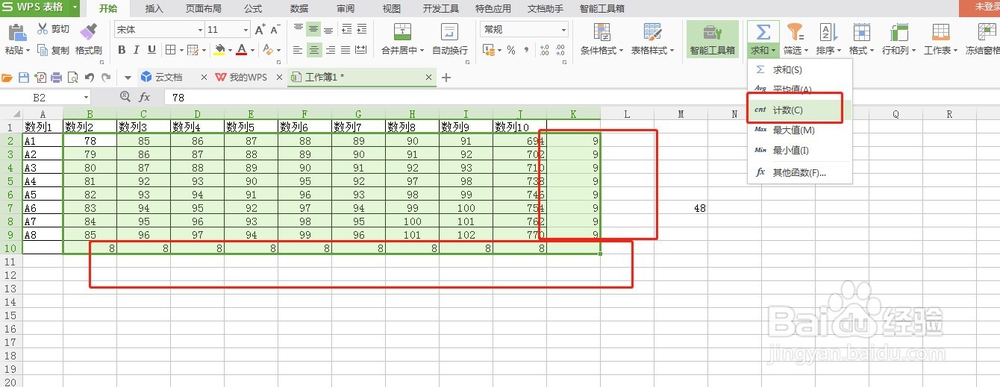Click the clear formatting eraser icon
The image size is (1000, 387).
pyautogui.click(x=267, y=50)
